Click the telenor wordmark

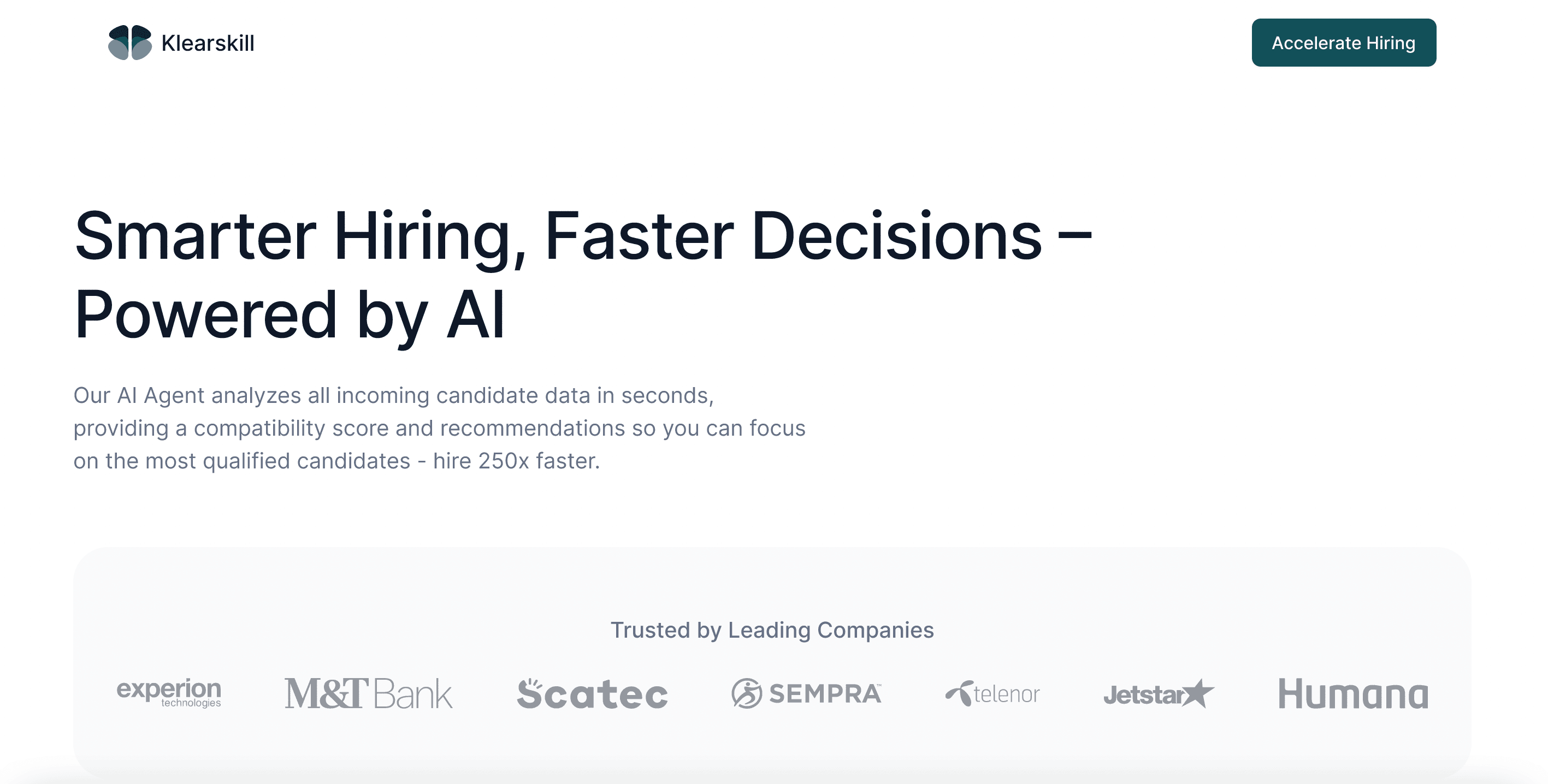[1007, 694]
